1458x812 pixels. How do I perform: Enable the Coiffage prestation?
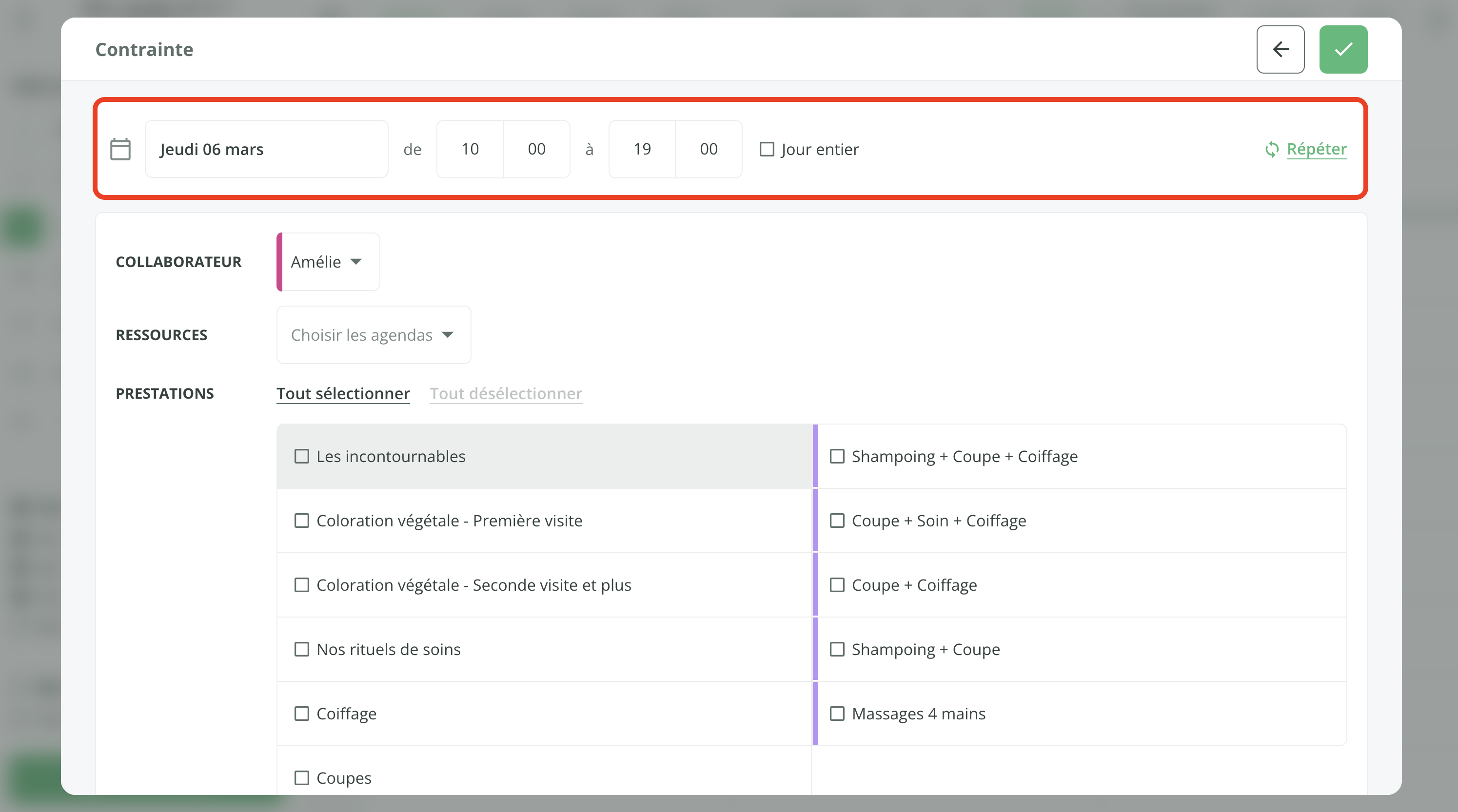point(301,714)
